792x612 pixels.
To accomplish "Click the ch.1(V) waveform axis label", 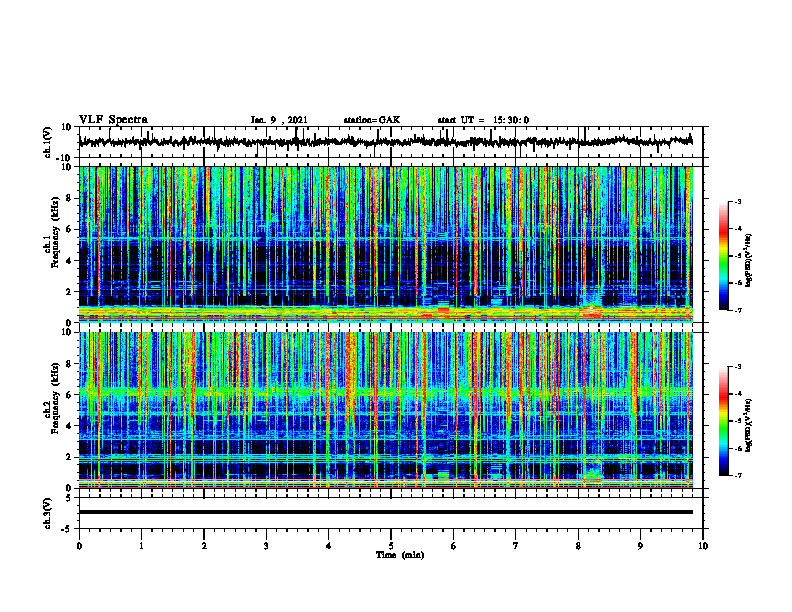I will 48,142.
